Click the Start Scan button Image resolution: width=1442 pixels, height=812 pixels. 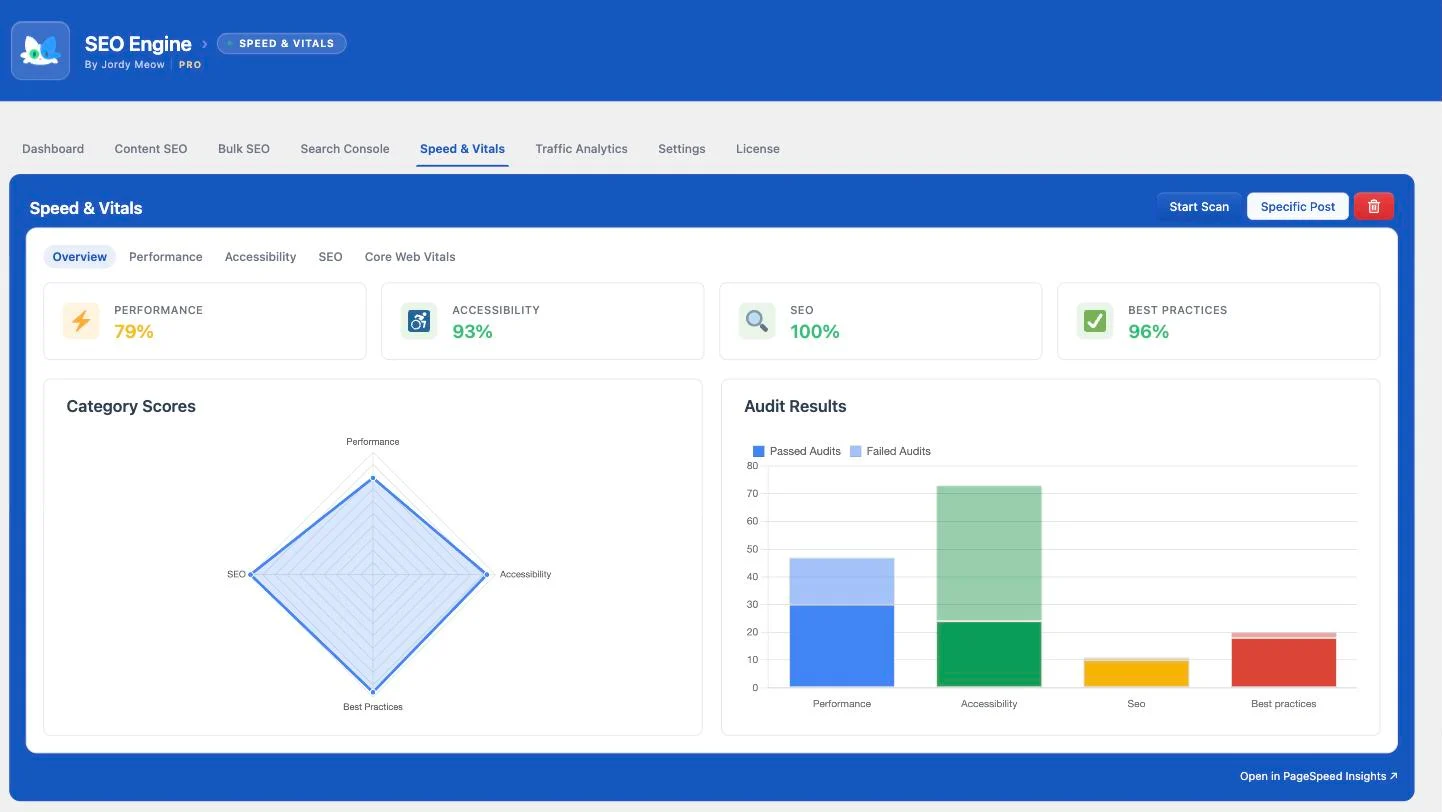pyautogui.click(x=1199, y=206)
